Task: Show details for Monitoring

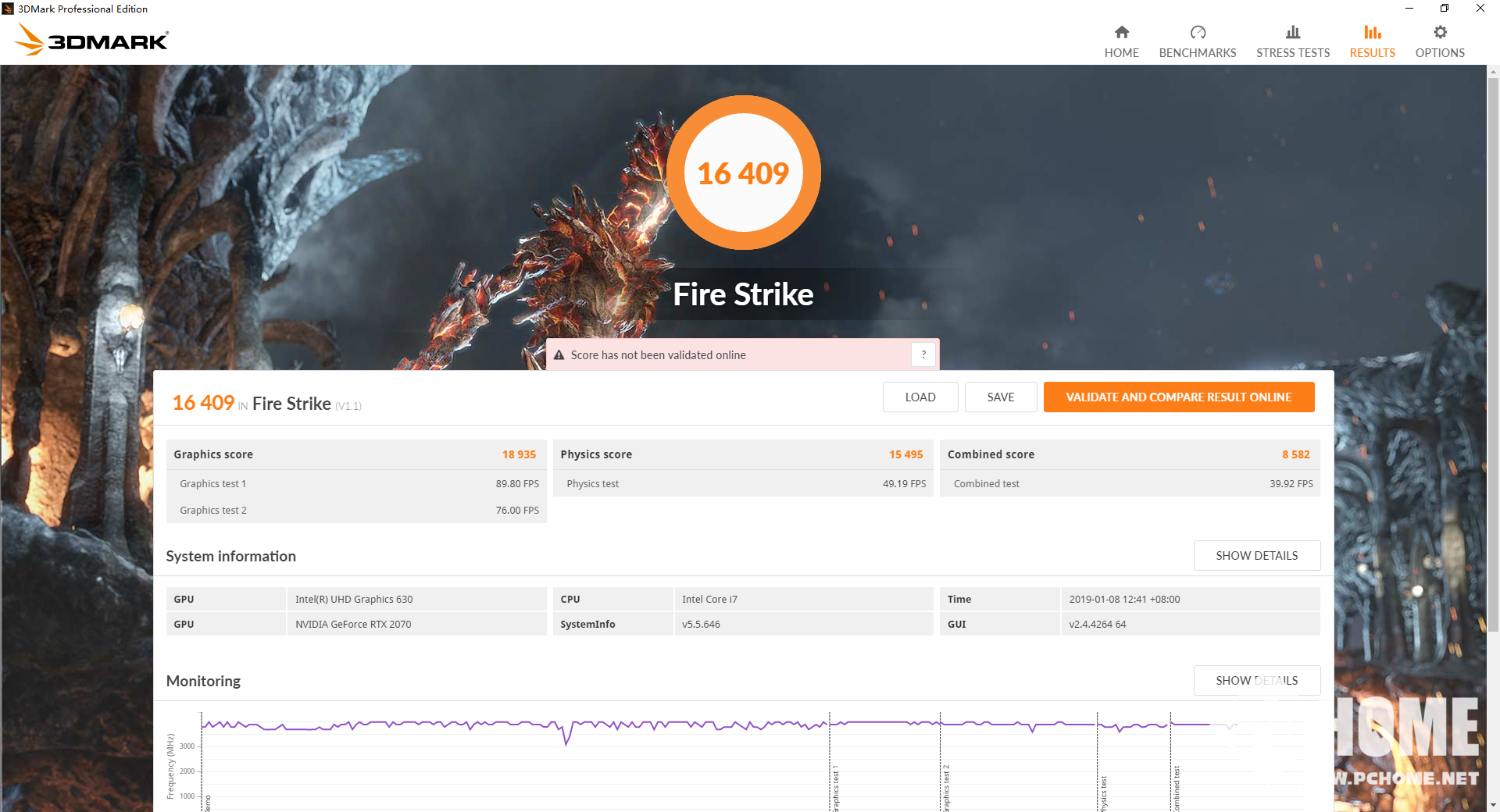Action: tap(1257, 680)
